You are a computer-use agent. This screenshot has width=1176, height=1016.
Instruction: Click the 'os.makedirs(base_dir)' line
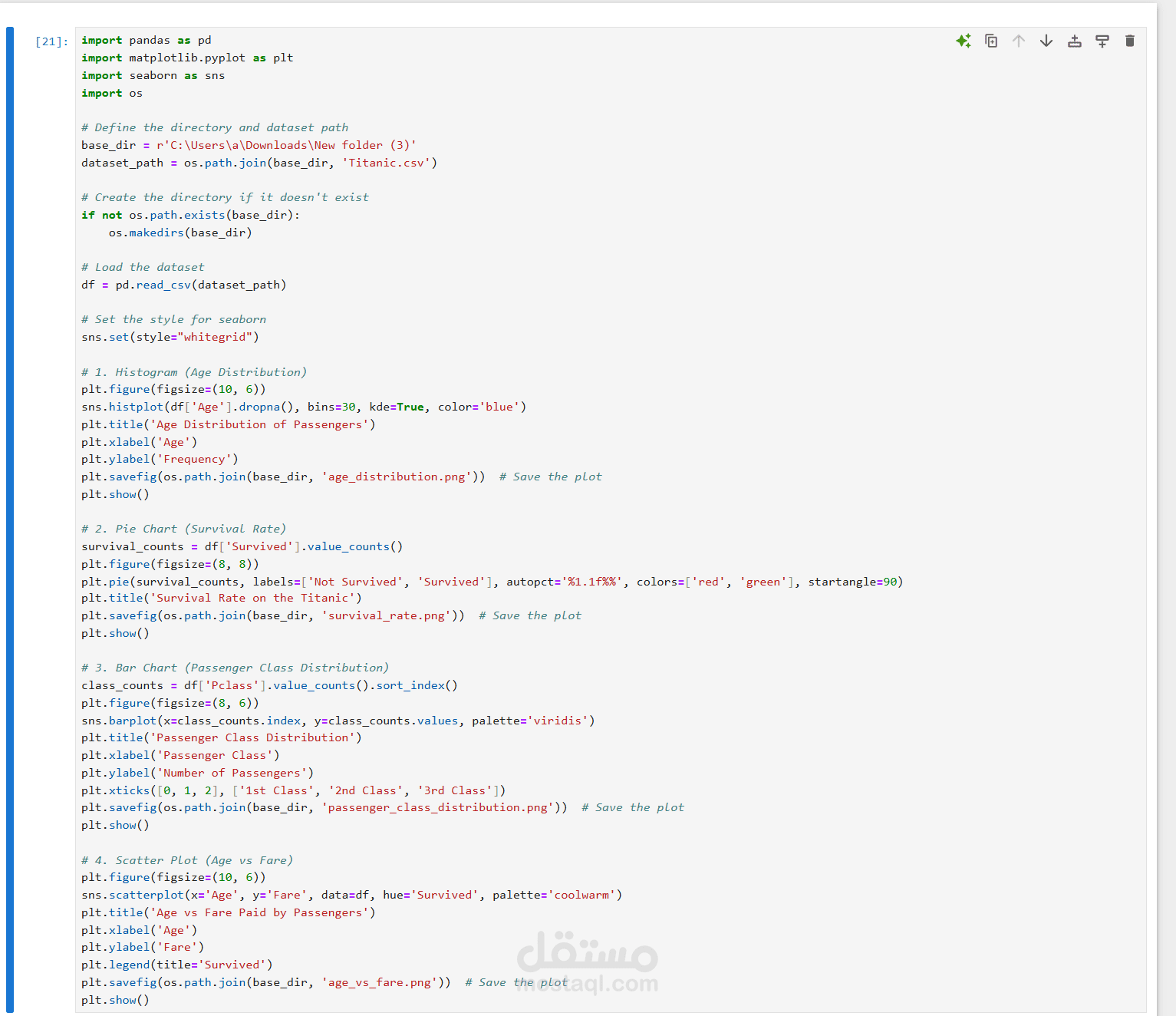tap(180, 233)
